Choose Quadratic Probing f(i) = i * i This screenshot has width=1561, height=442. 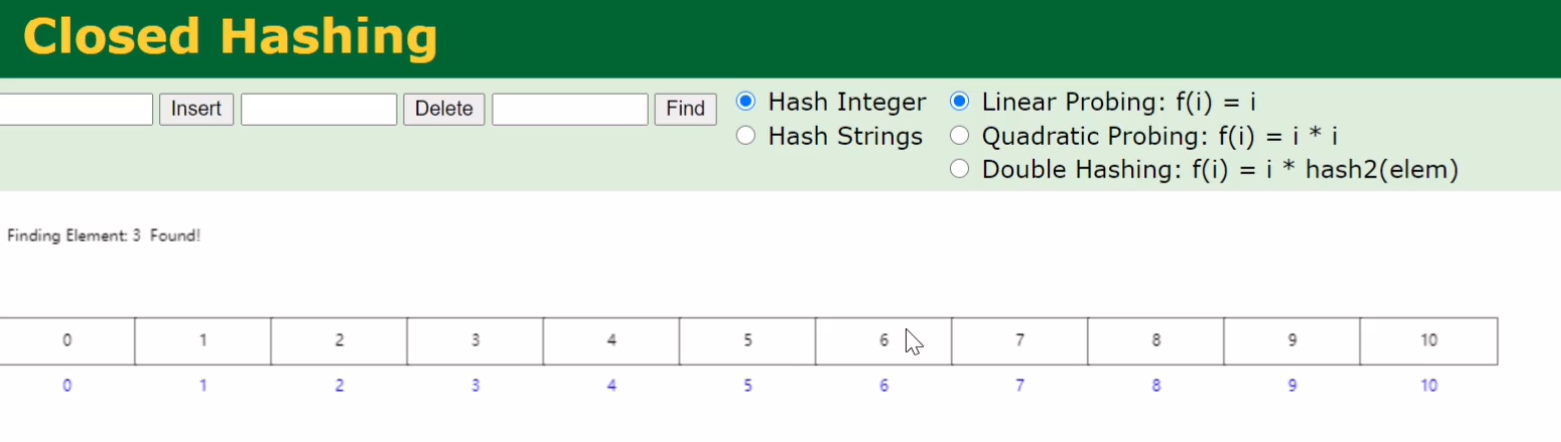(x=959, y=136)
